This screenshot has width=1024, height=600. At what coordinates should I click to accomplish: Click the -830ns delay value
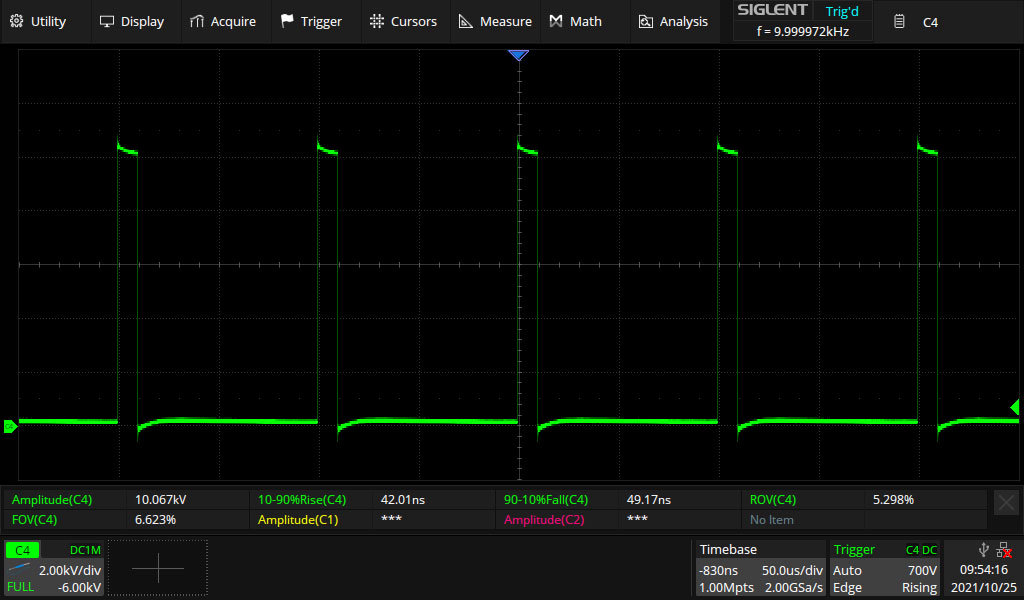[x=718, y=570]
